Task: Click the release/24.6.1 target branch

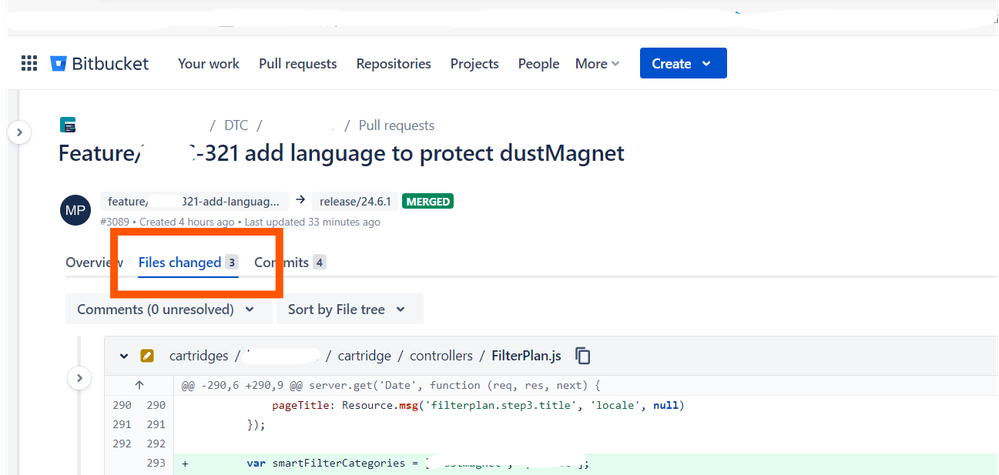Action: pyautogui.click(x=355, y=202)
